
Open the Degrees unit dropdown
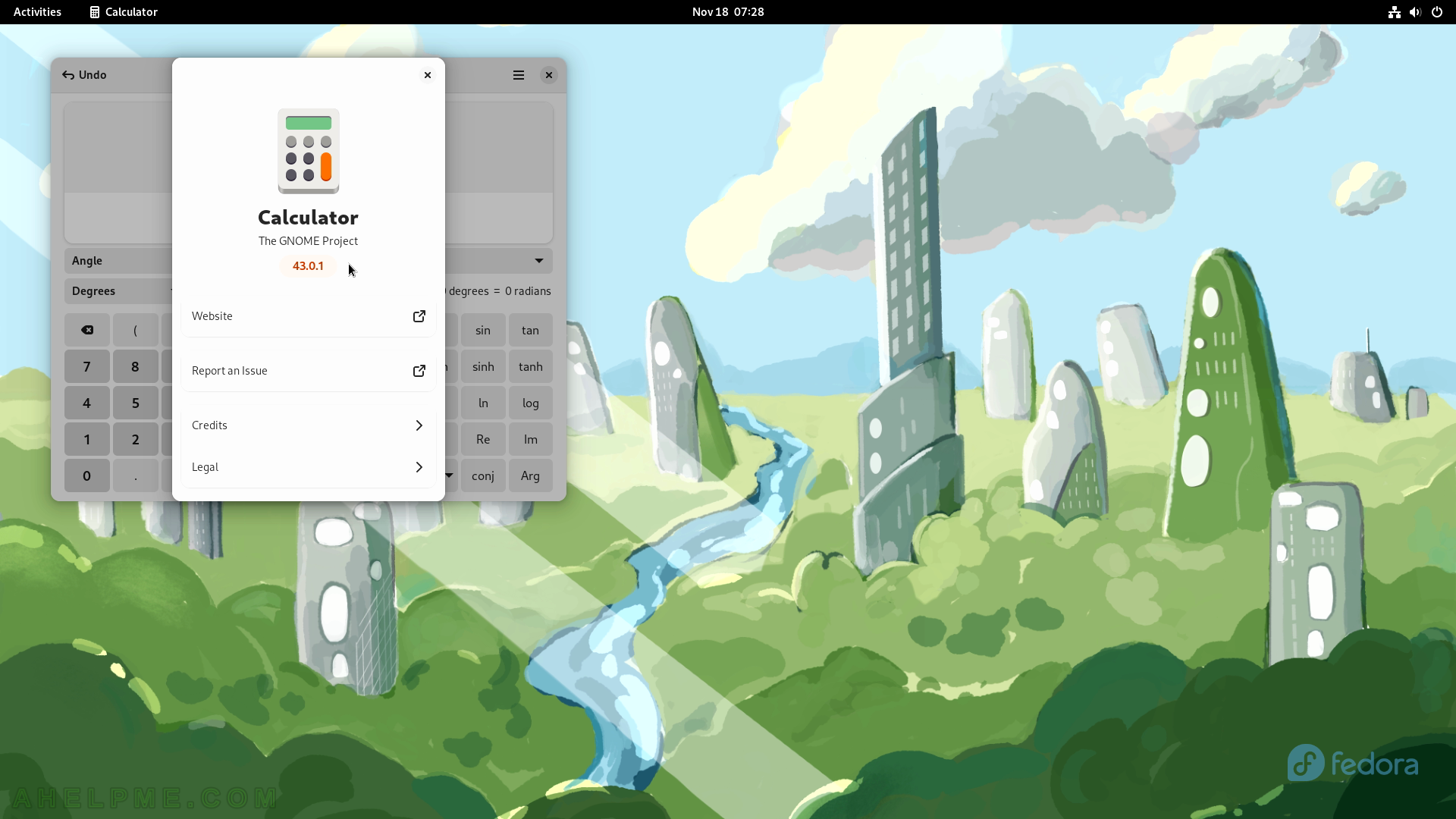coord(118,291)
